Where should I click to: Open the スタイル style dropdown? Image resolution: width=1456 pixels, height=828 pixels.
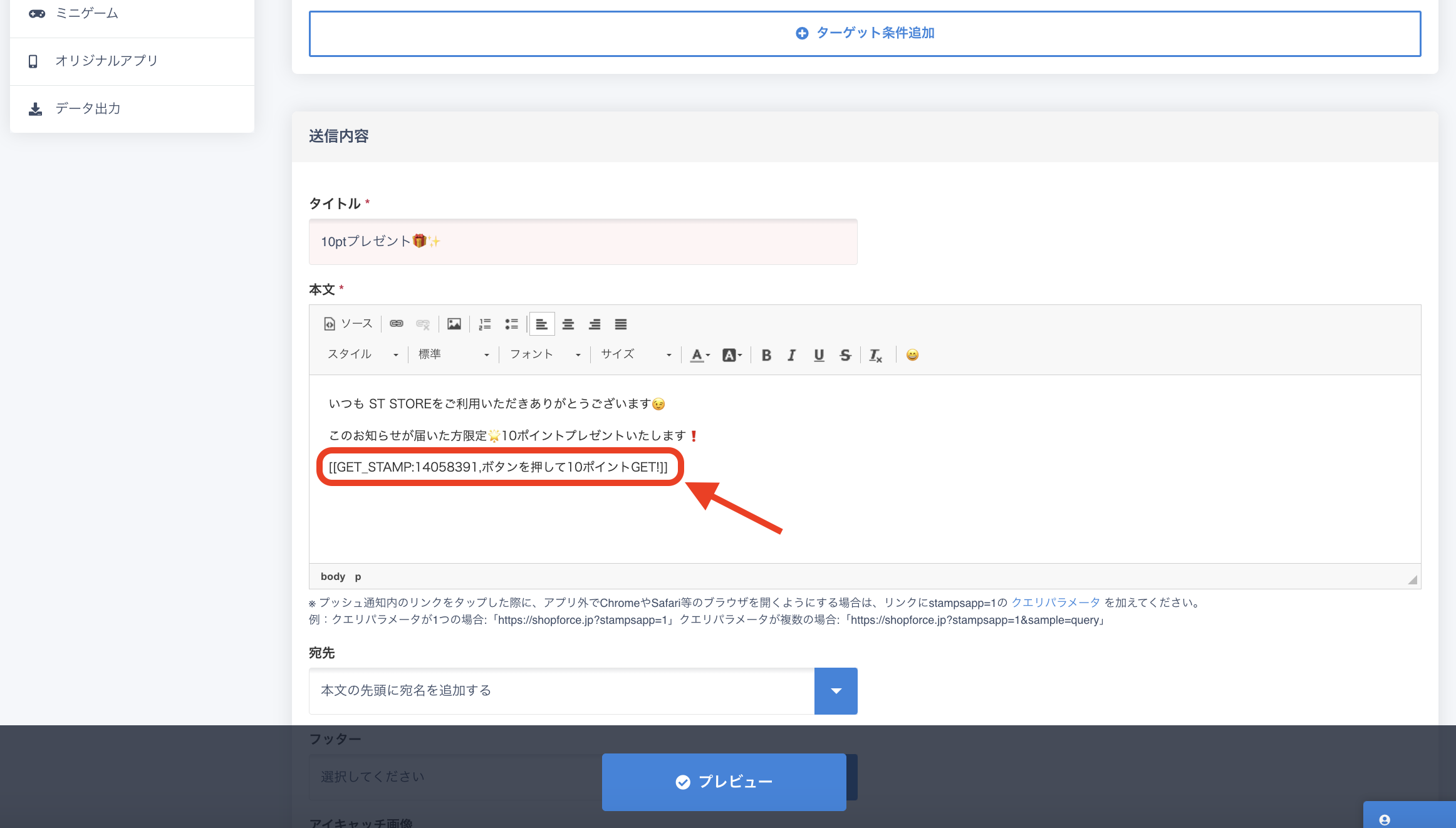coord(362,354)
